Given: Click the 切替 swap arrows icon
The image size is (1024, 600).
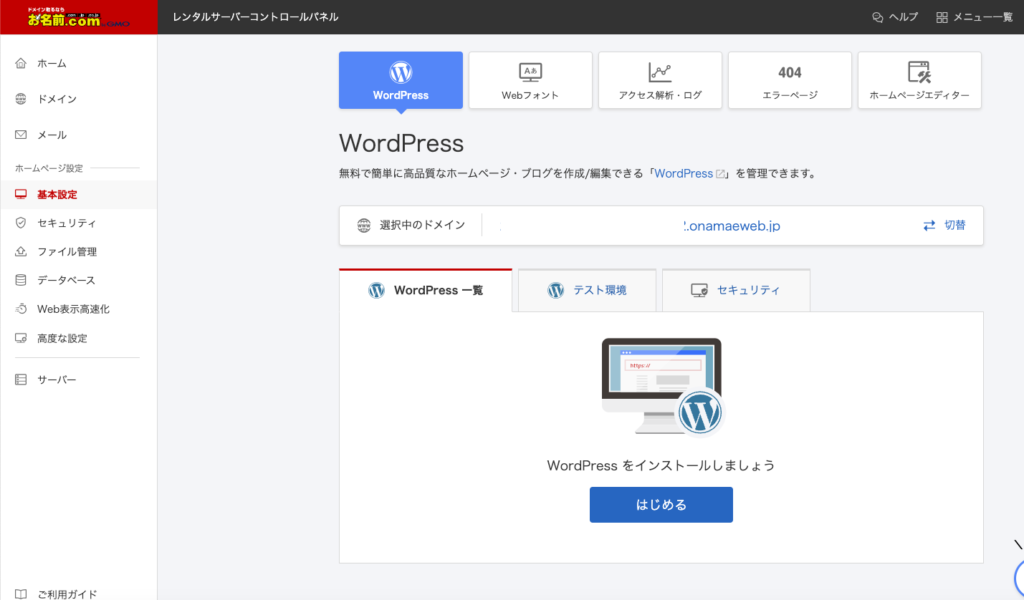Looking at the screenshot, I should point(929,225).
